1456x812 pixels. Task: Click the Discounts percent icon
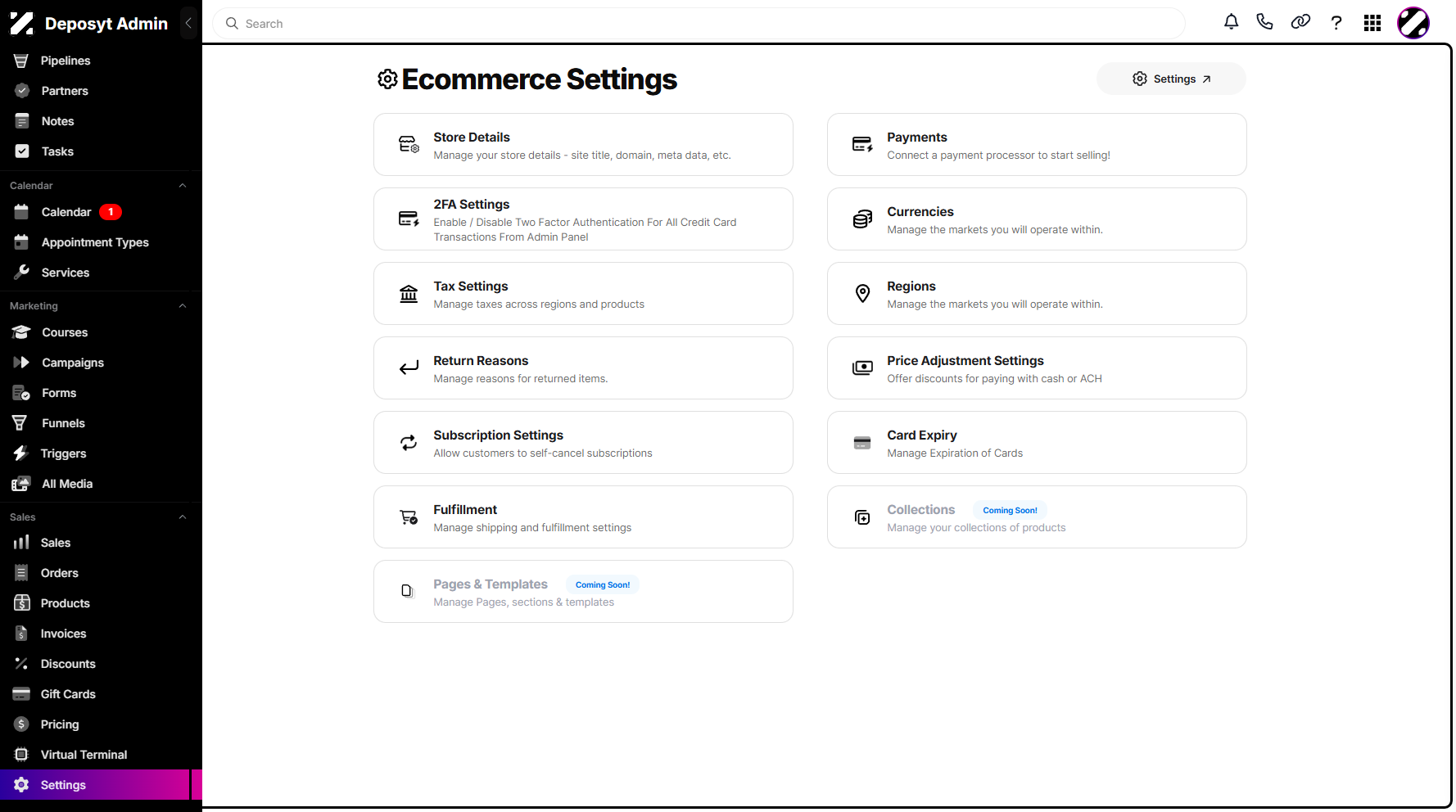pyautogui.click(x=22, y=664)
